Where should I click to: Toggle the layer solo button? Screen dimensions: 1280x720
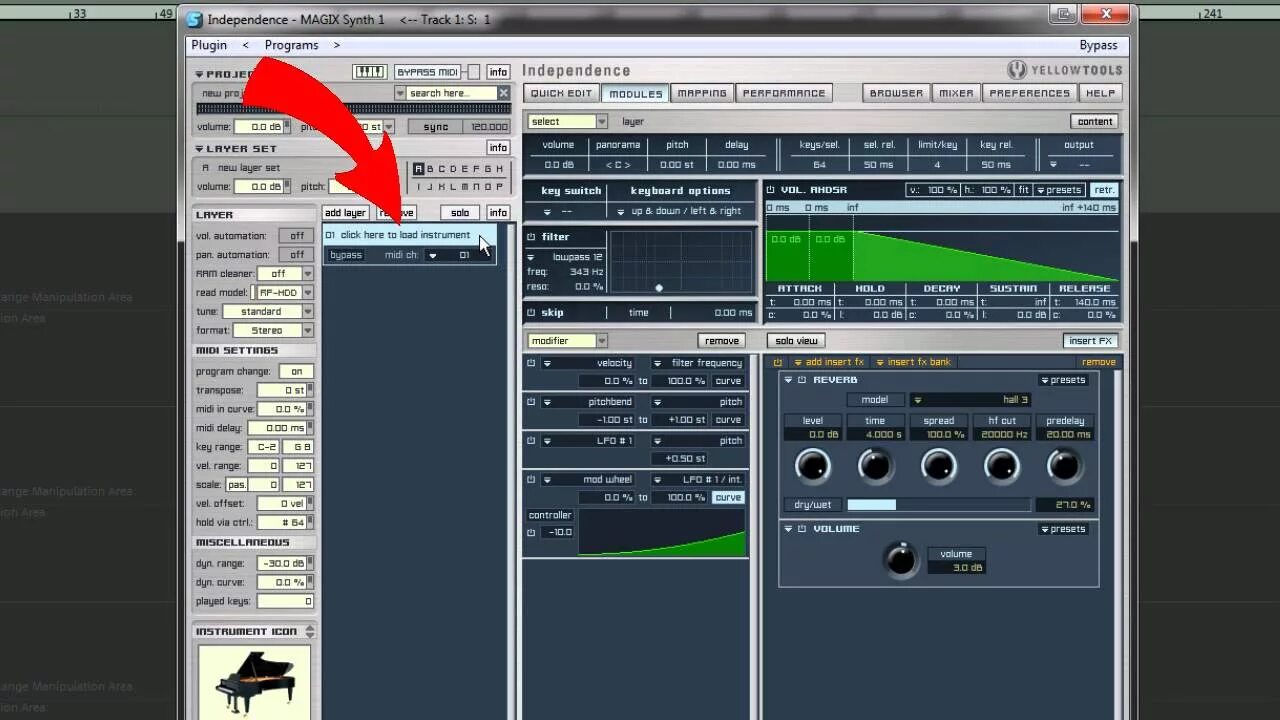click(460, 213)
